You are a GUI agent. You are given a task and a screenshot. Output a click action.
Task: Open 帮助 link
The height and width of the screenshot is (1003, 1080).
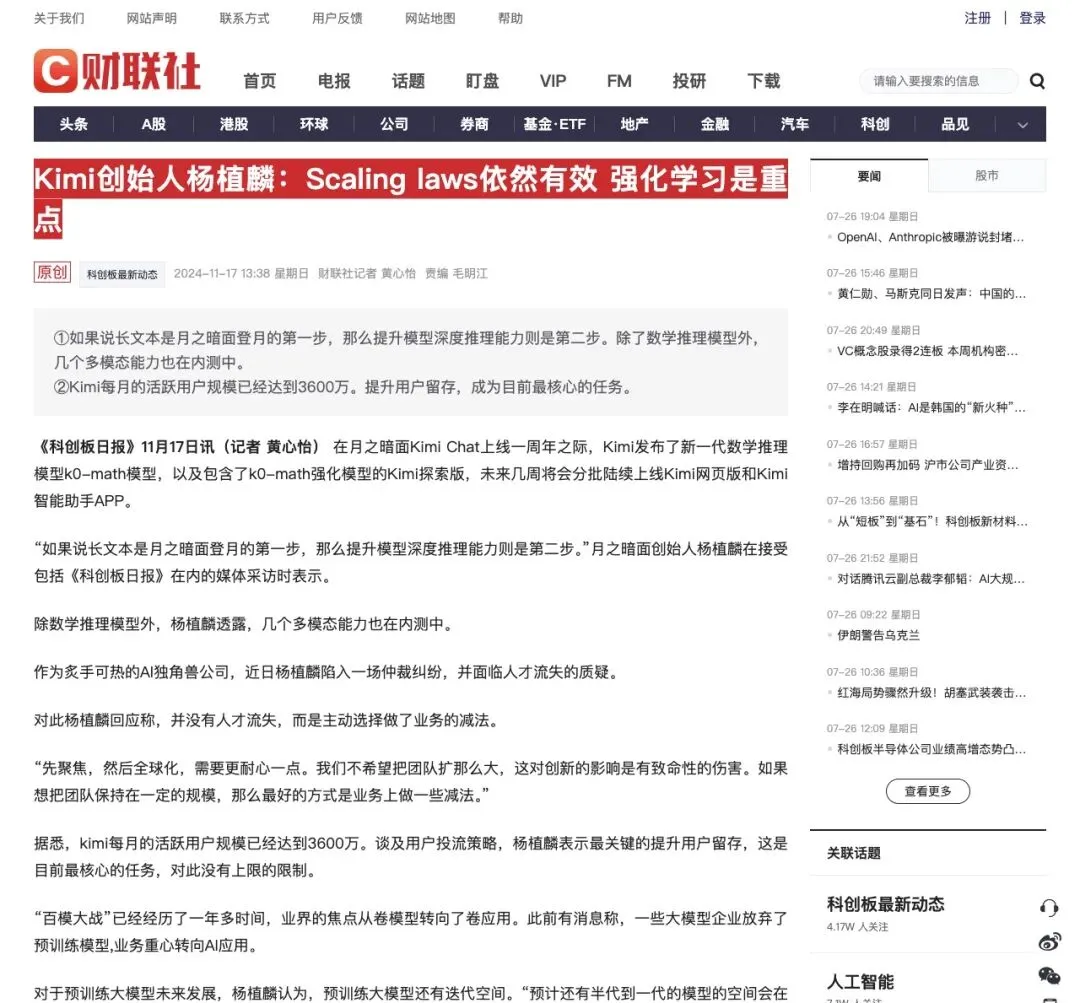[510, 19]
